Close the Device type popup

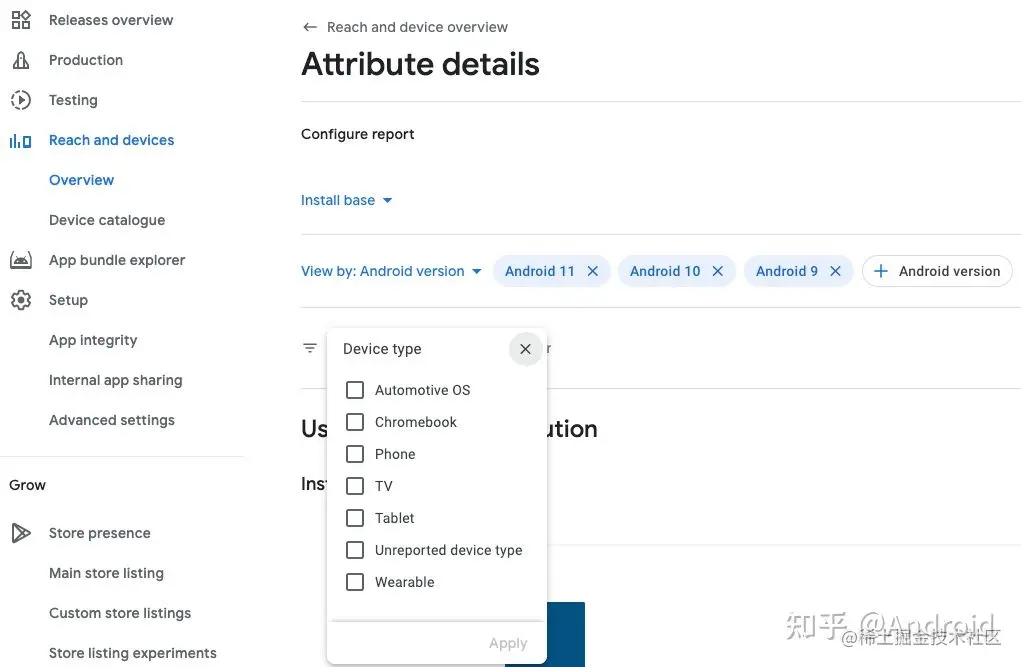tap(525, 349)
